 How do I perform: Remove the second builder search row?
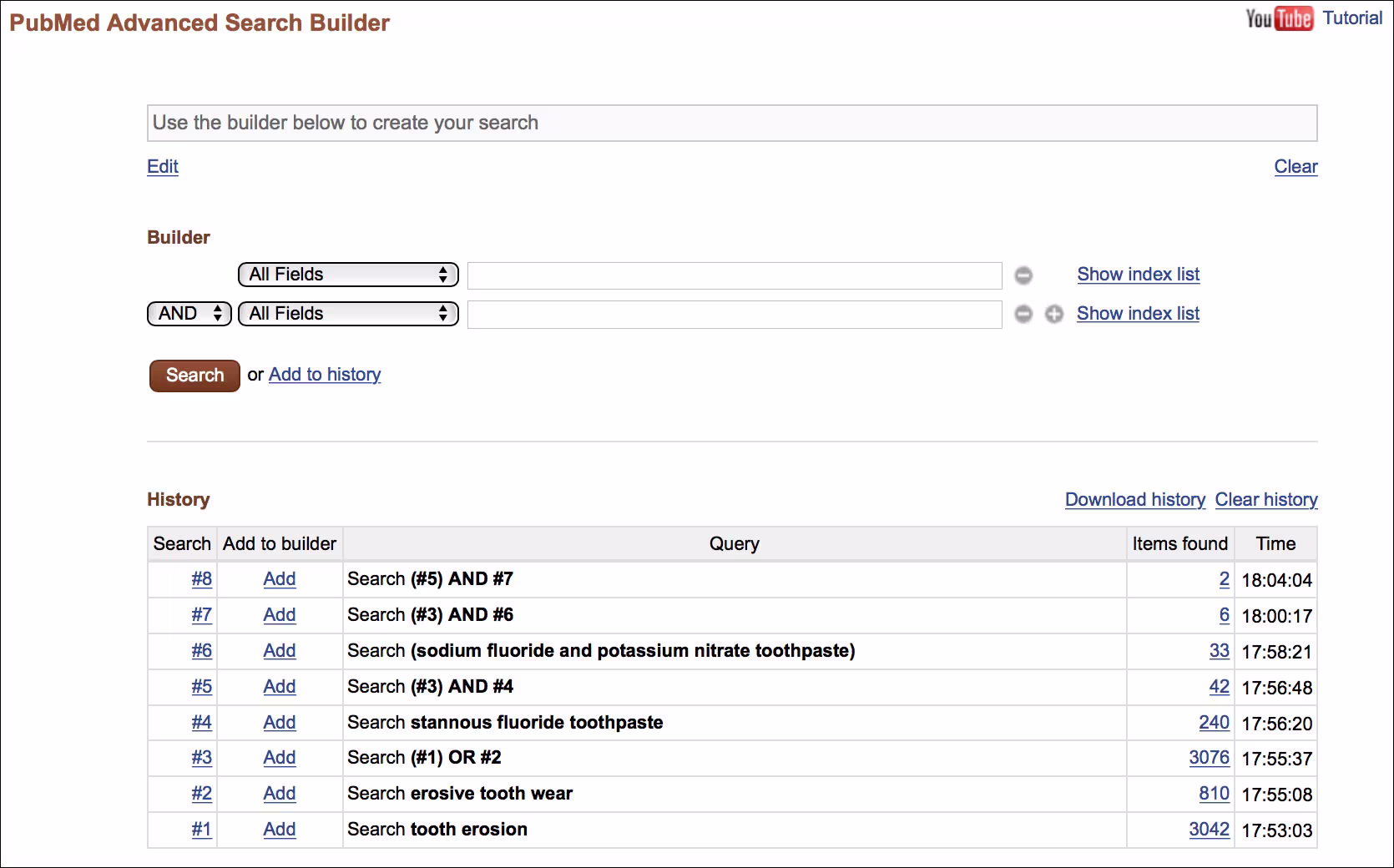(x=1023, y=315)
